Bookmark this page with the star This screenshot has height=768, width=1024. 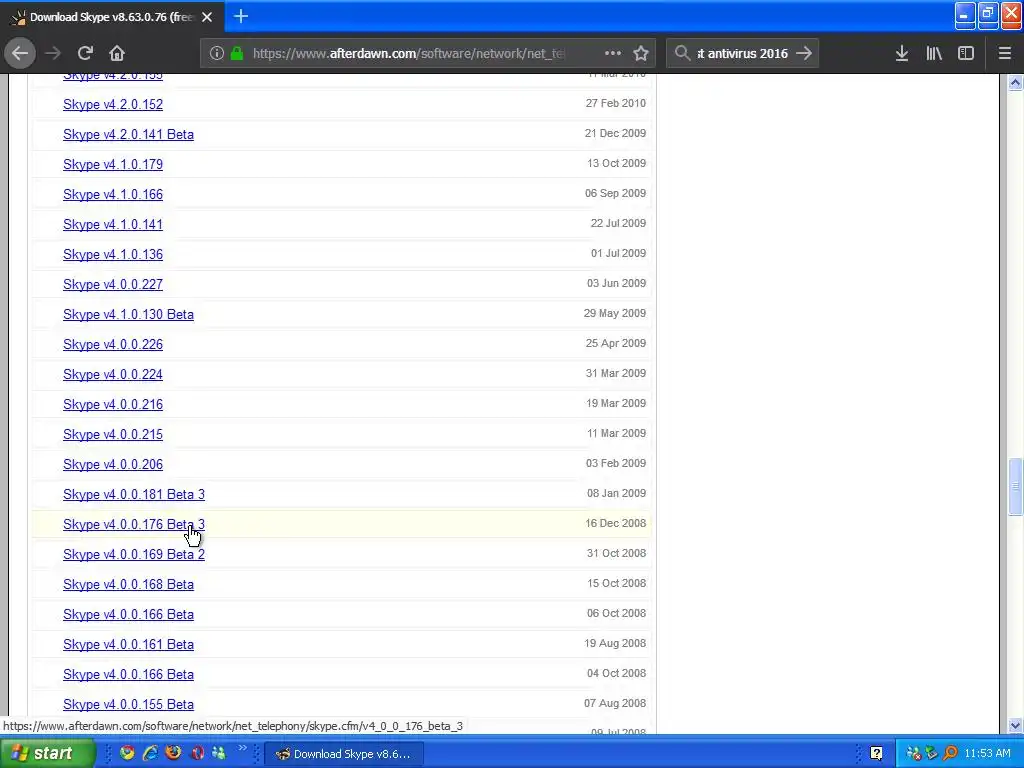pos(641,53)
